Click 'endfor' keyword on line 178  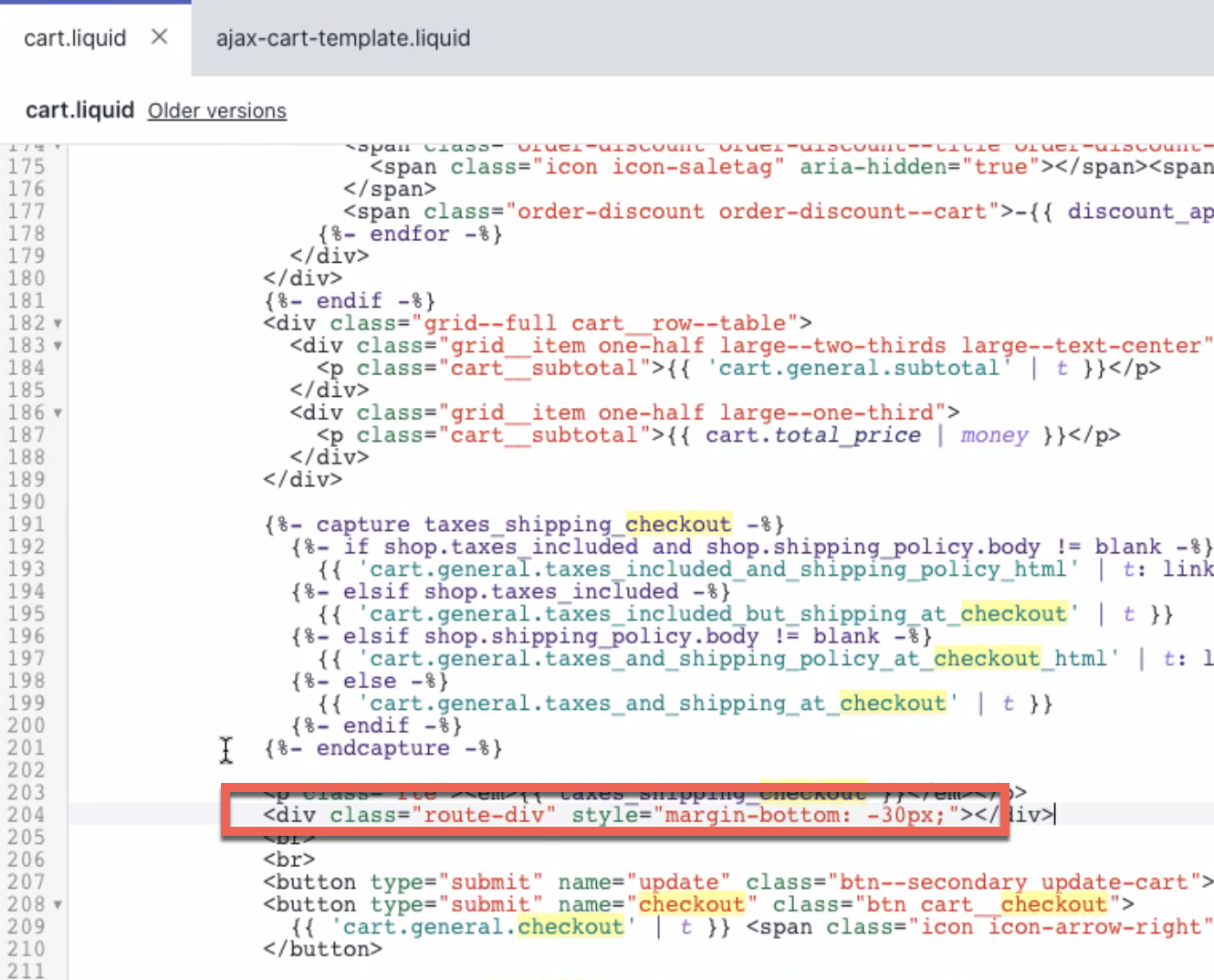pyautogui.click(x=410, y=234)
